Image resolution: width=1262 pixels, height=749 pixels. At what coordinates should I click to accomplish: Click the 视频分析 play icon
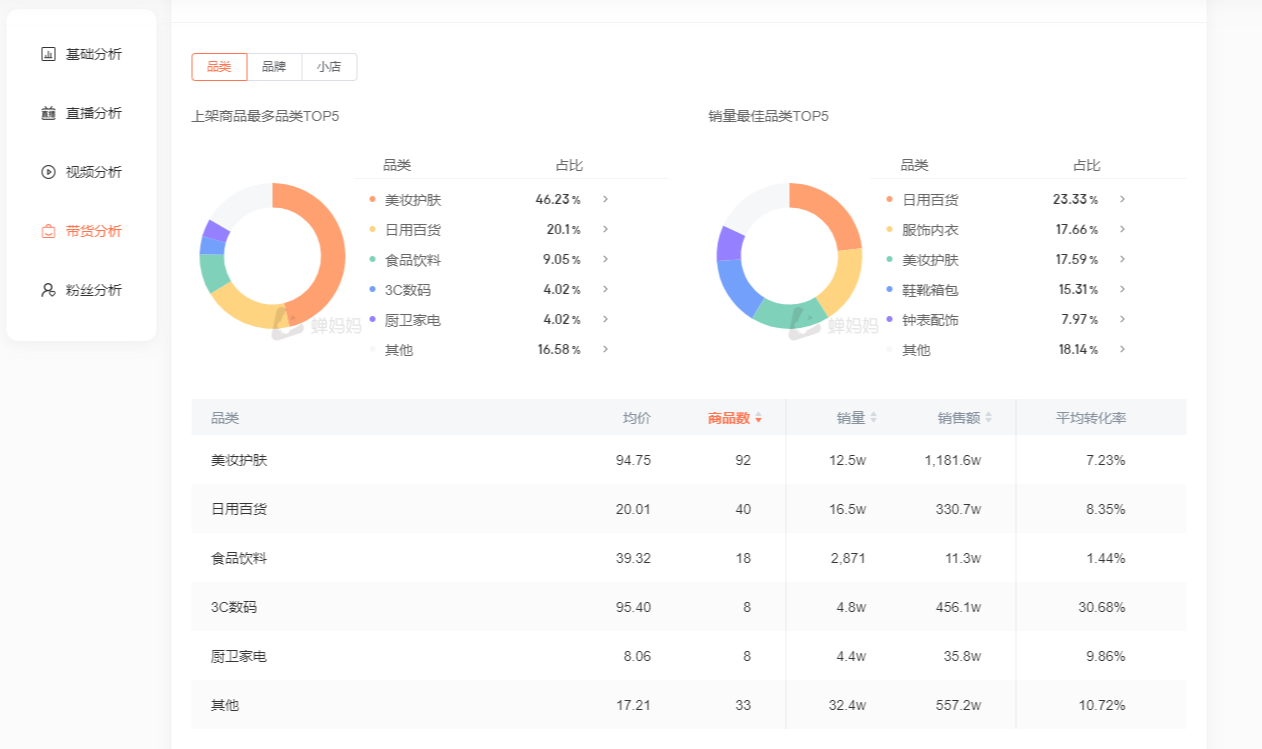point(48,172)
